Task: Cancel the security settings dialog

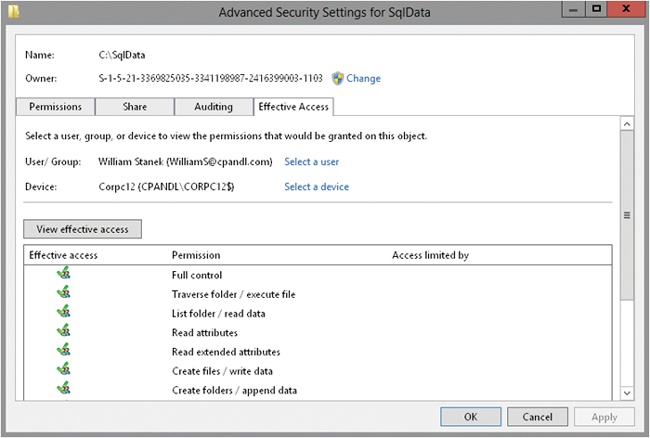Action: tap(537, 417)
